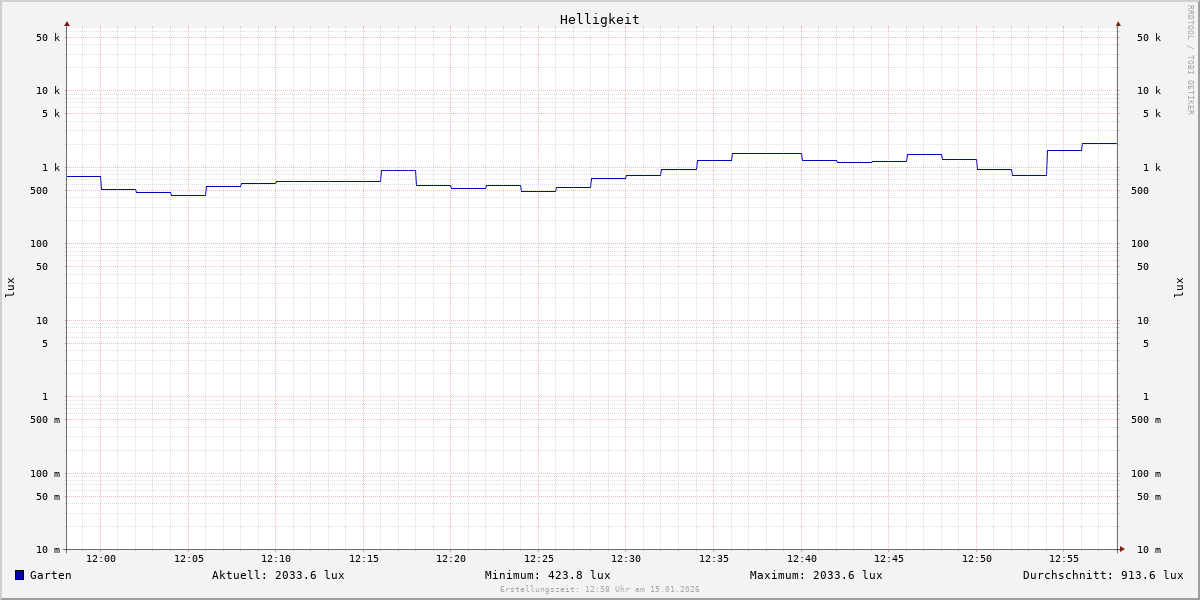Viewport: 1200px width, 600px height.
Task: Click the red arrowhead atop the left axis
Action: tap(67, 23)
